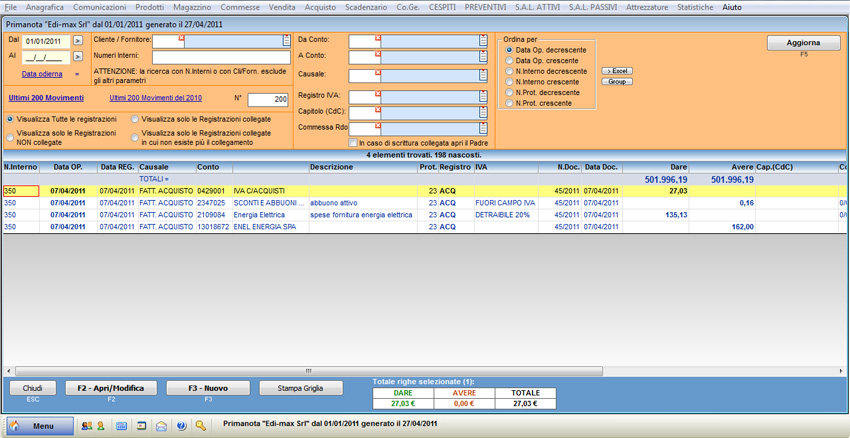Choose 'Visualizza solo le Registrazioni NON collegate'
This screenshot has width=850, height=438.
pyautogui.click(x=11, y=137)
